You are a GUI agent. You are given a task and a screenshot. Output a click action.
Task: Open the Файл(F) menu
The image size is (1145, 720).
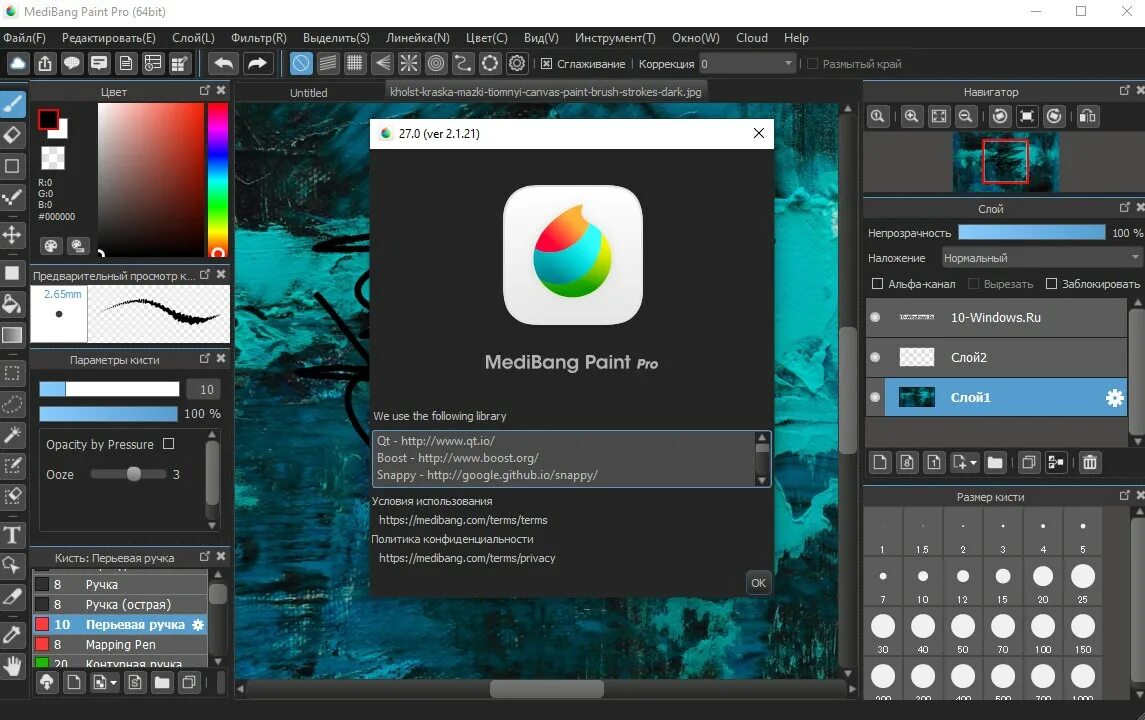[24, 38]
